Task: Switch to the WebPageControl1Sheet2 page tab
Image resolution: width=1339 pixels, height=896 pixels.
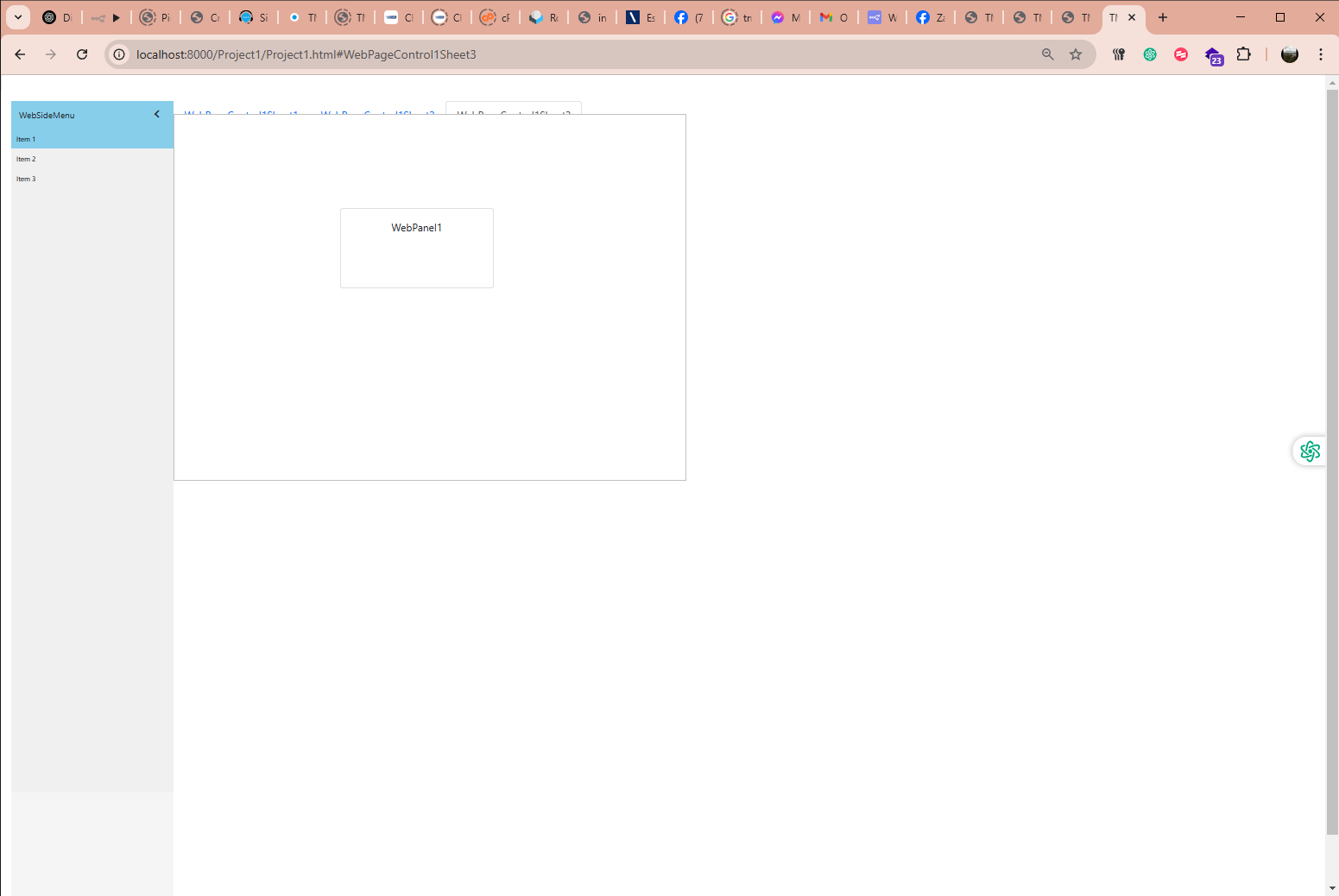Action: (377, 110)
